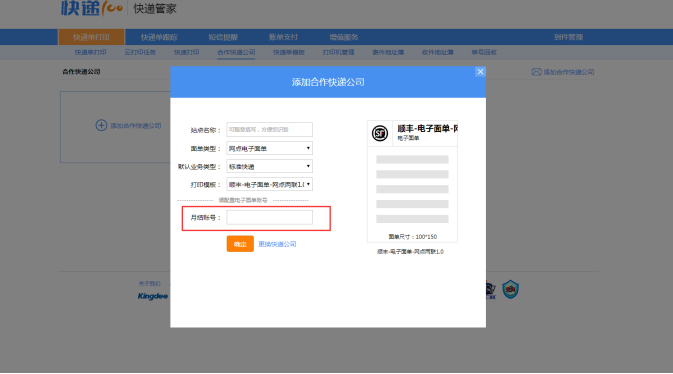Open the 快递单打印 main tab
Image resolution: width=673 pixels, height=374 pixels.
coord(91,37)
